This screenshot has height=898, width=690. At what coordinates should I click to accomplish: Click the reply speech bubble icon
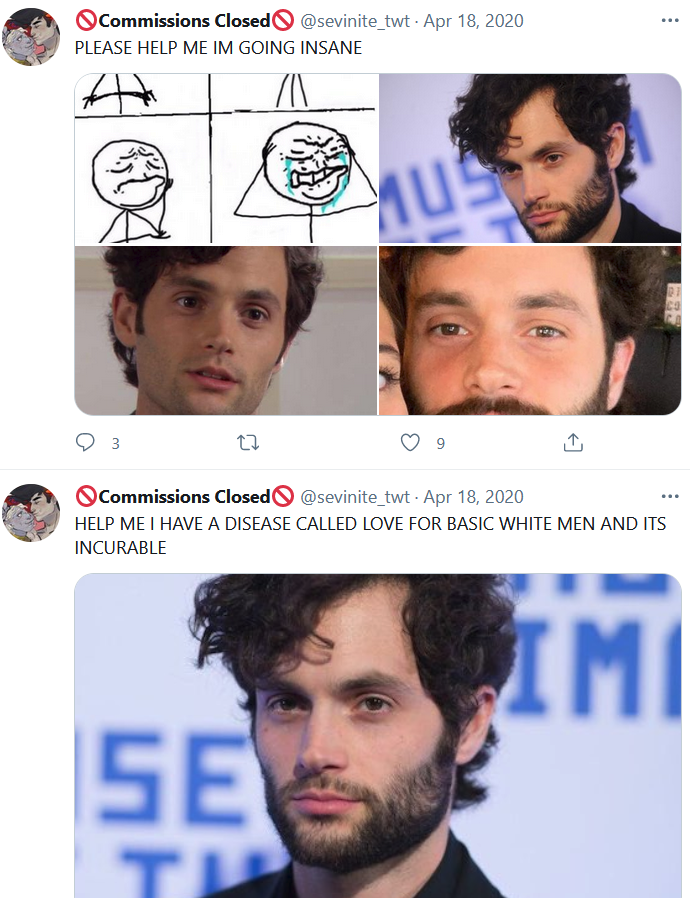[x=85, y=442]
